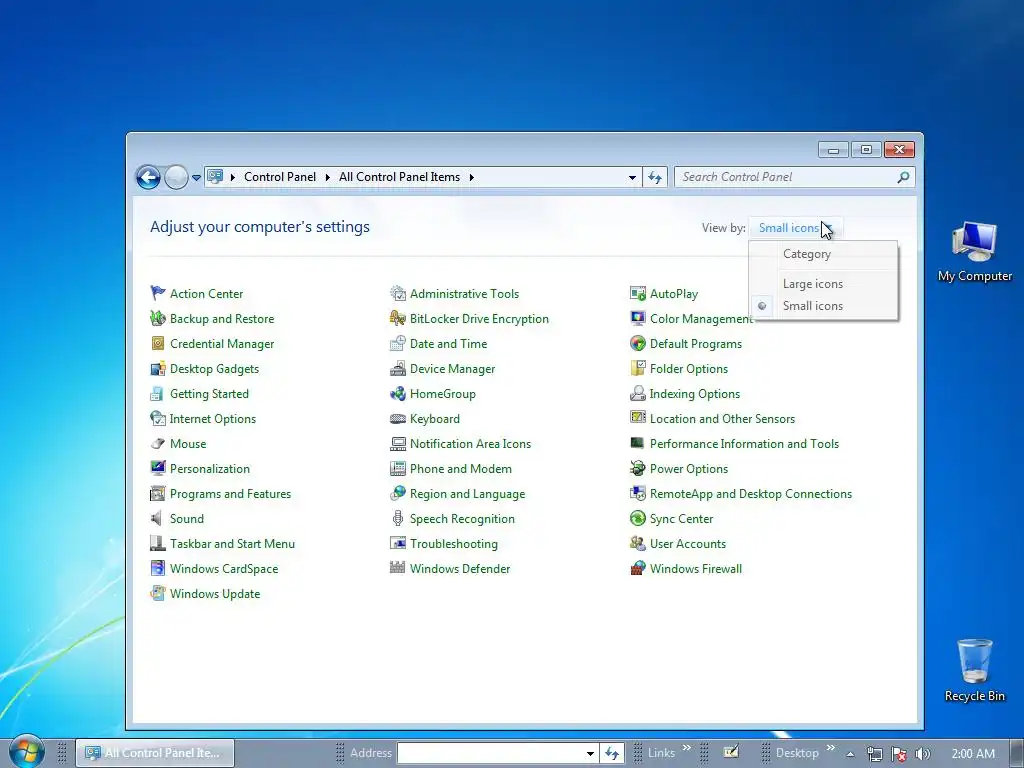Expand the taskbar Links chevron
Image resolution: width=1024 pixels, height=768 pixels.
(686, 748)
